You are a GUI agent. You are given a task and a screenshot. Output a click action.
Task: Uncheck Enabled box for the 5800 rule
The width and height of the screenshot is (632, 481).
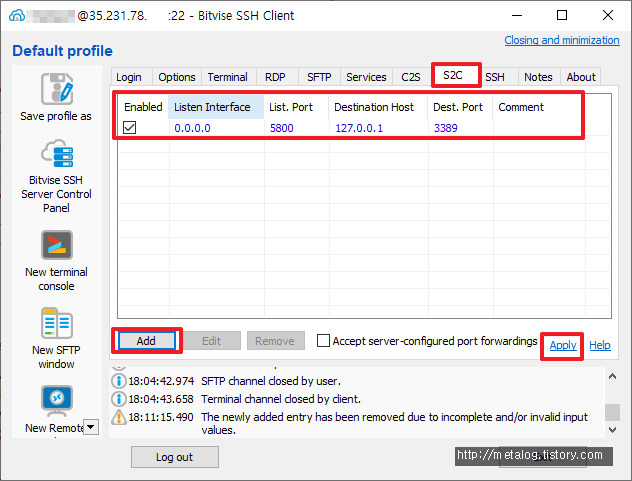(x=129, y=128)
